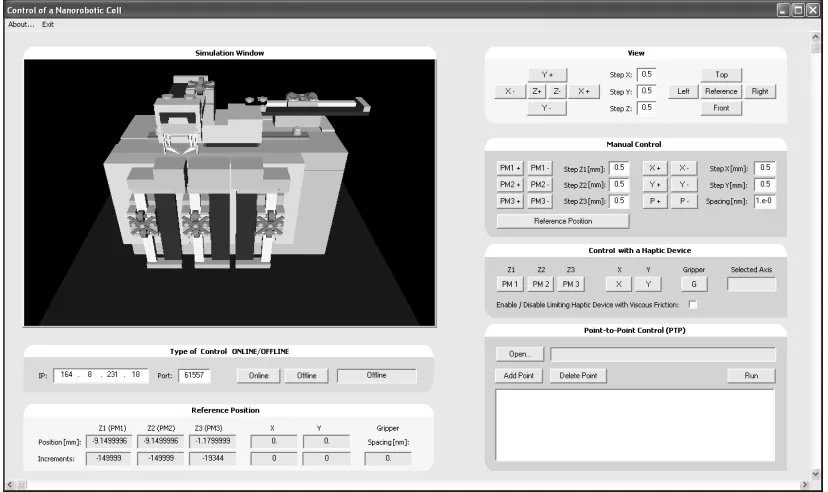The height and width of the screenshot is (492, 828).
Task: Click Manual Control X+ button
Action: 655,168
